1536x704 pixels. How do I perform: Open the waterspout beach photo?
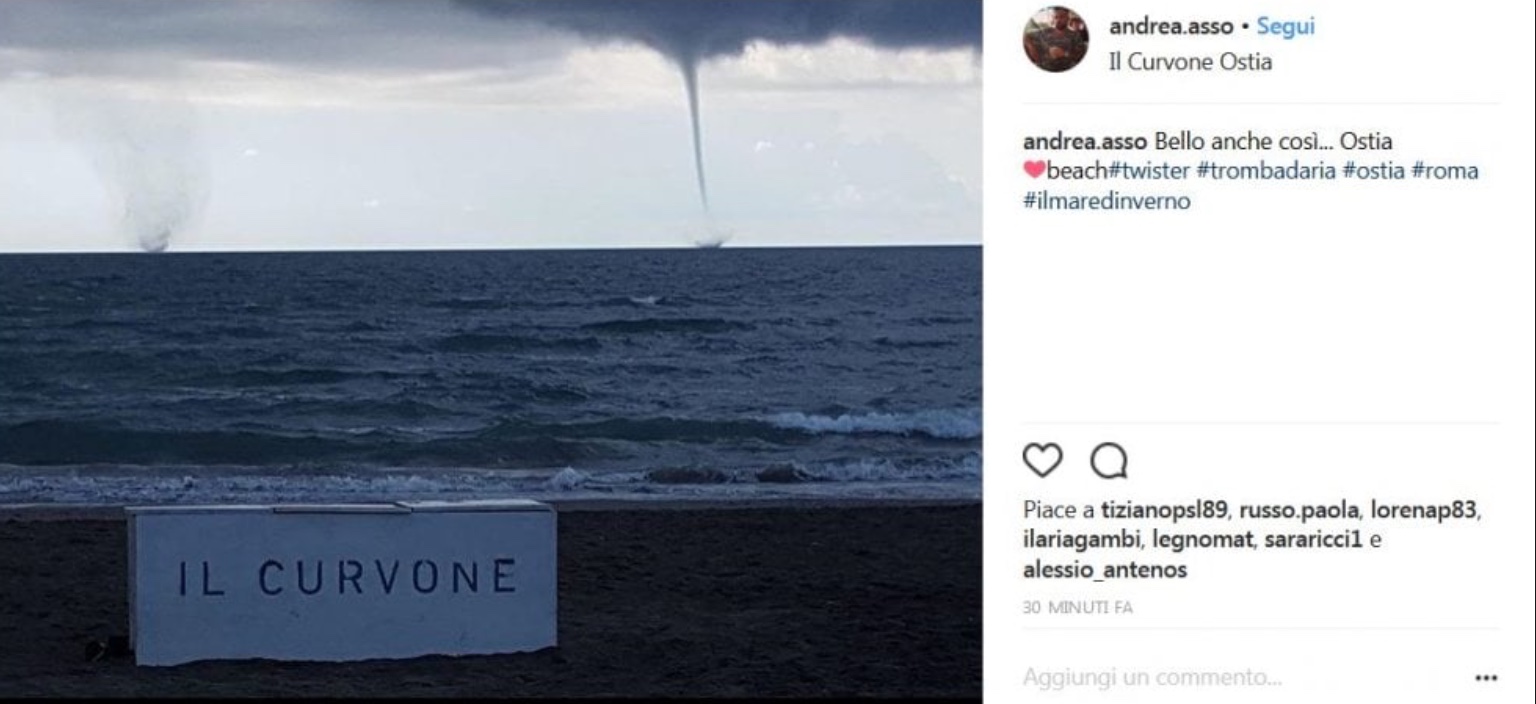(x=490, y=349)
